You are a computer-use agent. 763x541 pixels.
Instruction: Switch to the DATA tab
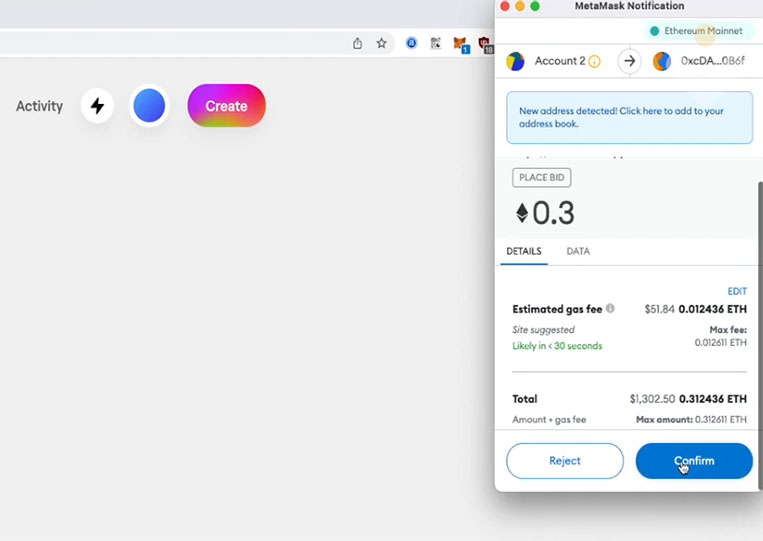(x=578, y=252)
